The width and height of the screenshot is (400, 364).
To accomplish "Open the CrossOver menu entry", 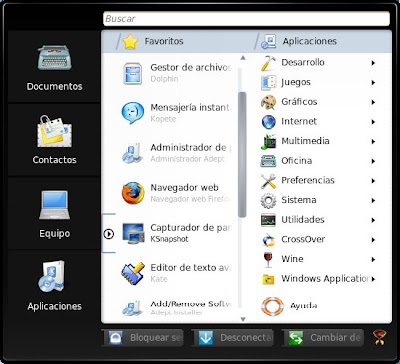I will coord(318,240).
